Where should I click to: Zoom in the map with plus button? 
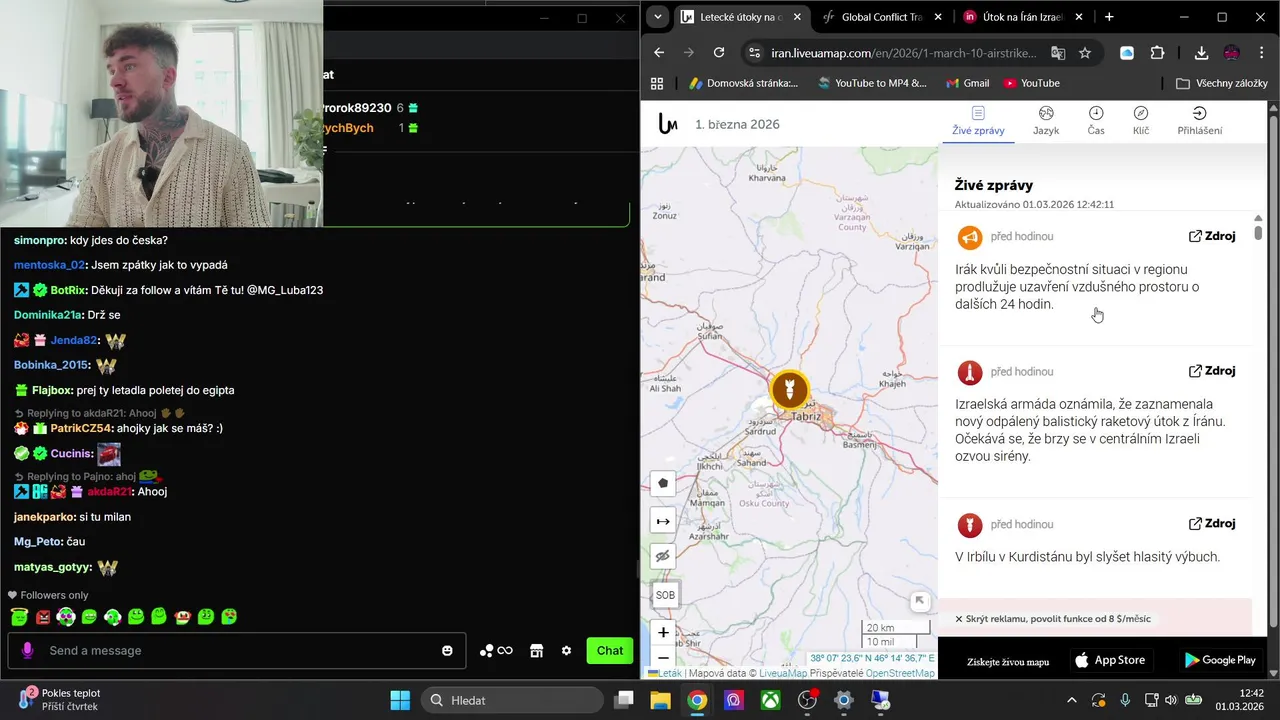pyautogui.click(x=663, y=632)
